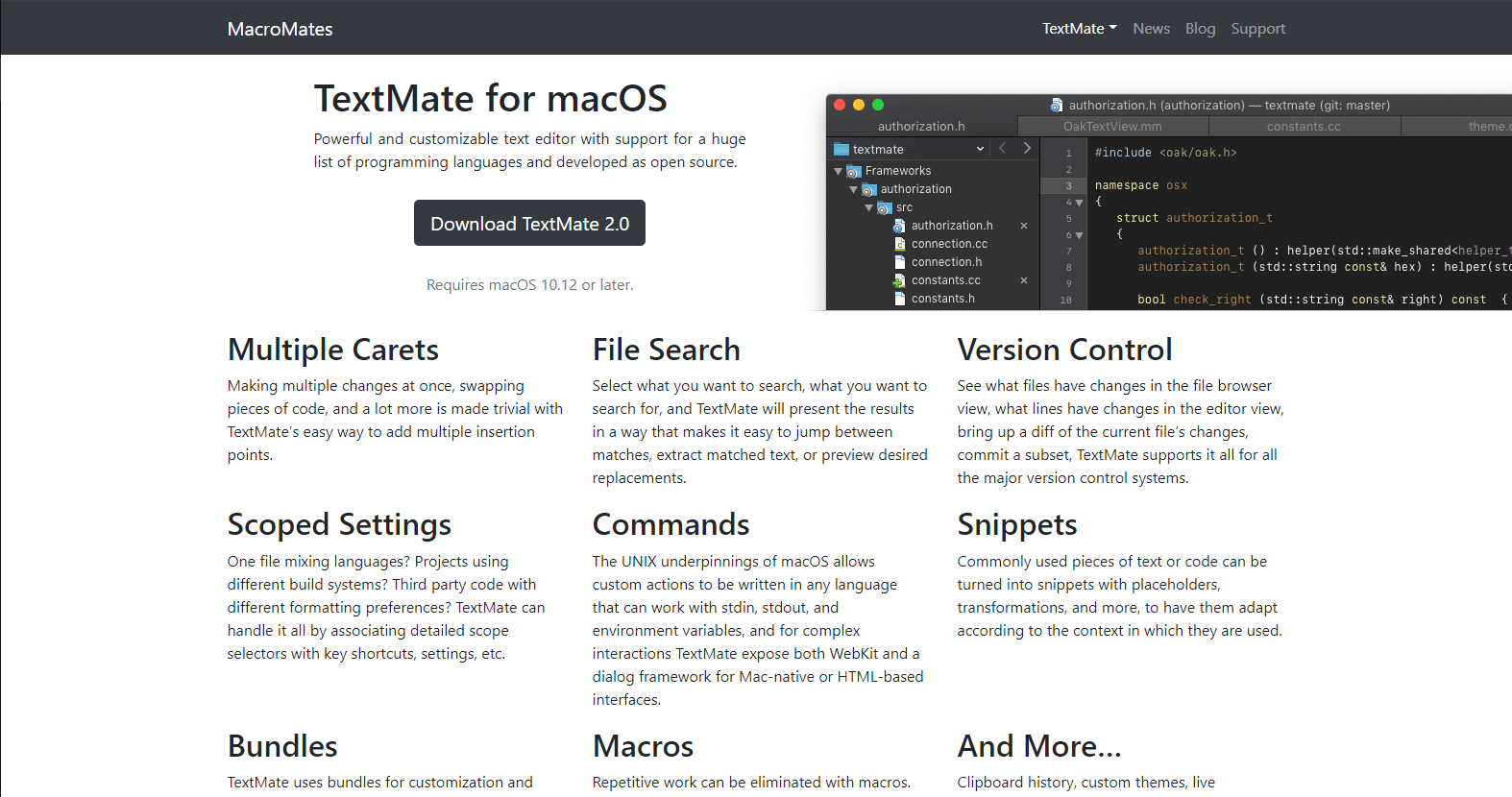Click the 'Version Control' heading
Viewport: 1512px width, 797px height.
[x=1064, y=350]
